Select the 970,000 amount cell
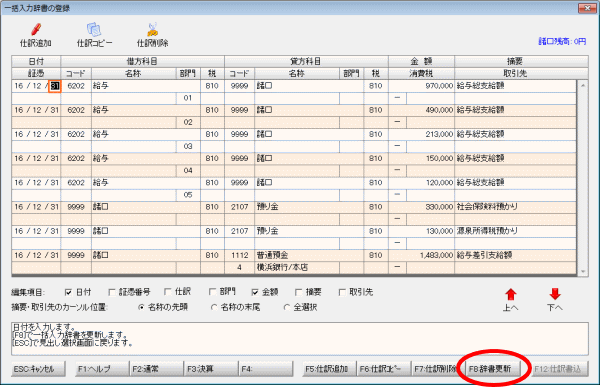The height and width of the screenshot is (387, 600). [421, 86]
